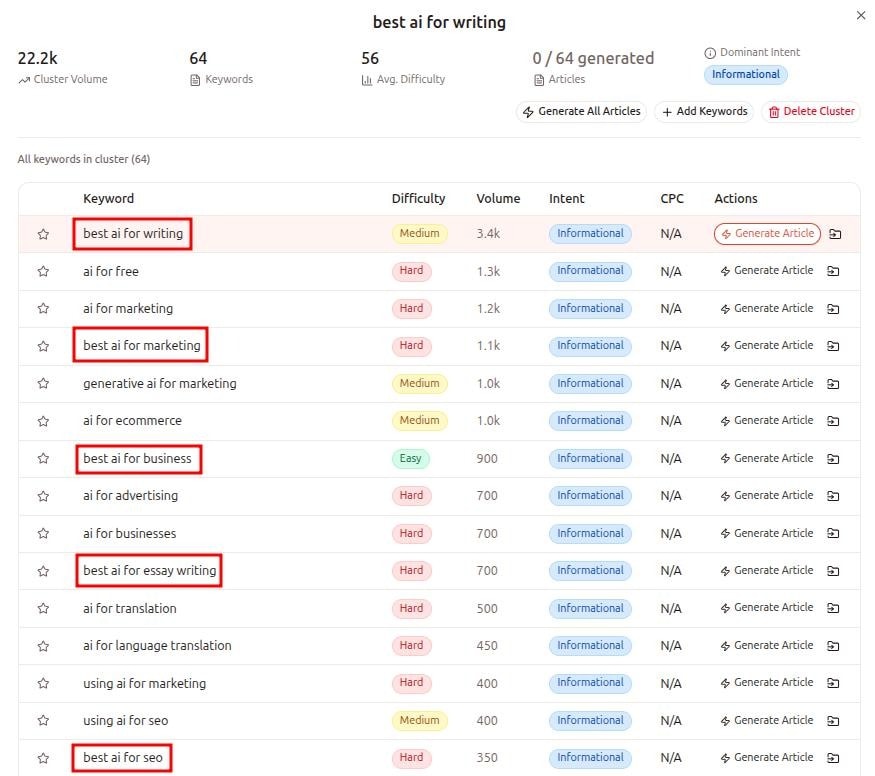Click the Dominant Intent info icon

[709, 53]
